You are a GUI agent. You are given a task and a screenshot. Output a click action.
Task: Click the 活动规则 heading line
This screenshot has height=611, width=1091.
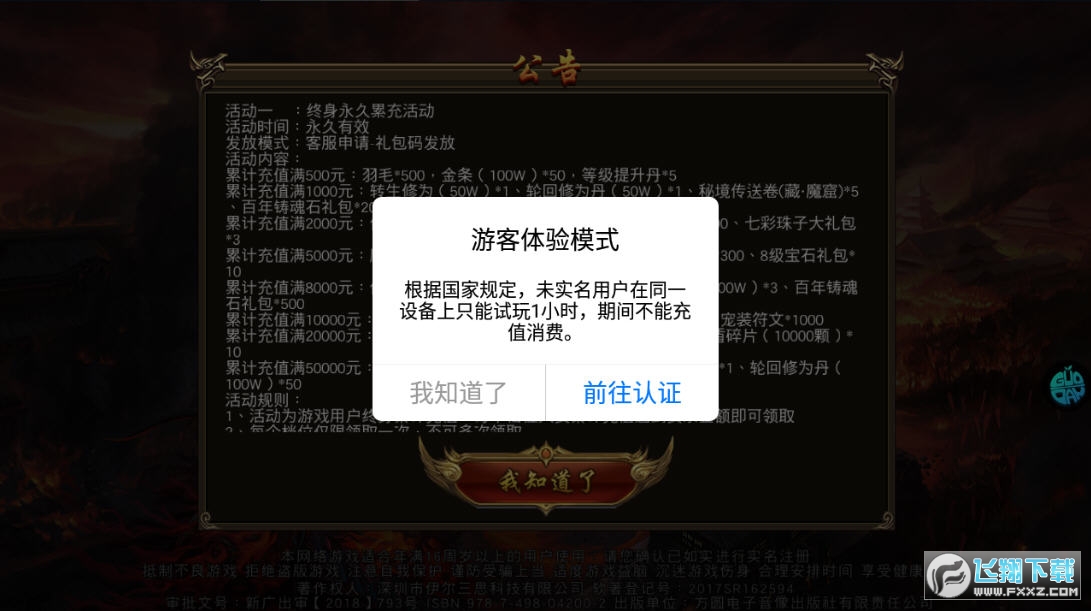[x=262, y=400]
